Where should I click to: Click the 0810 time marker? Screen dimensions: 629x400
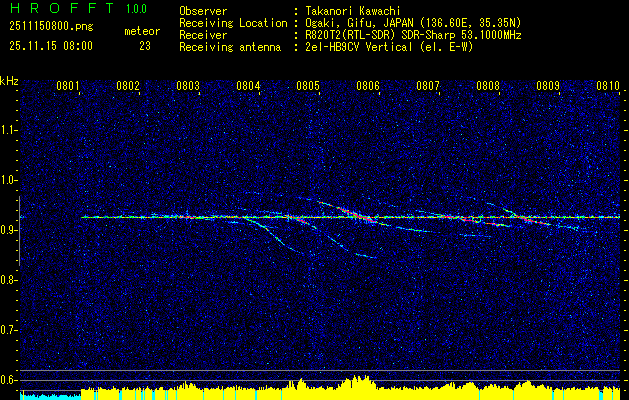[608, 86]
